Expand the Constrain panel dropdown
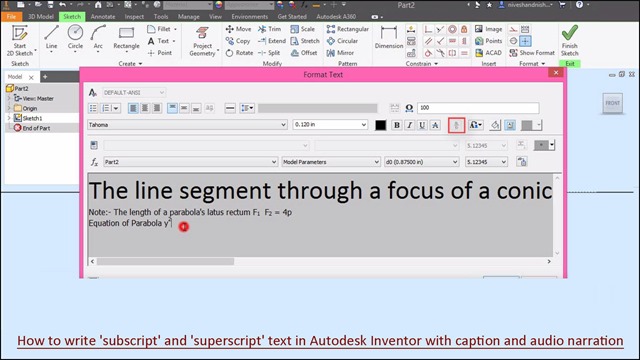 click(x=422, y=64)
